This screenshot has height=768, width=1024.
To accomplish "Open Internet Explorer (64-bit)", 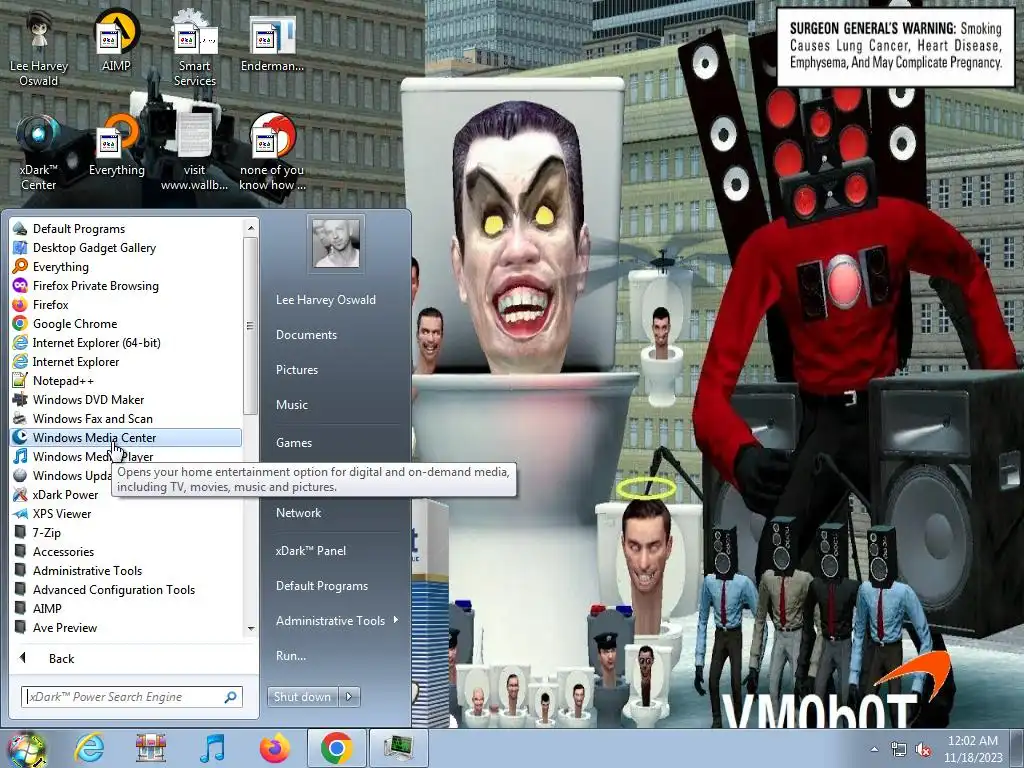I will pyautogui.click(x=126, y=342).
